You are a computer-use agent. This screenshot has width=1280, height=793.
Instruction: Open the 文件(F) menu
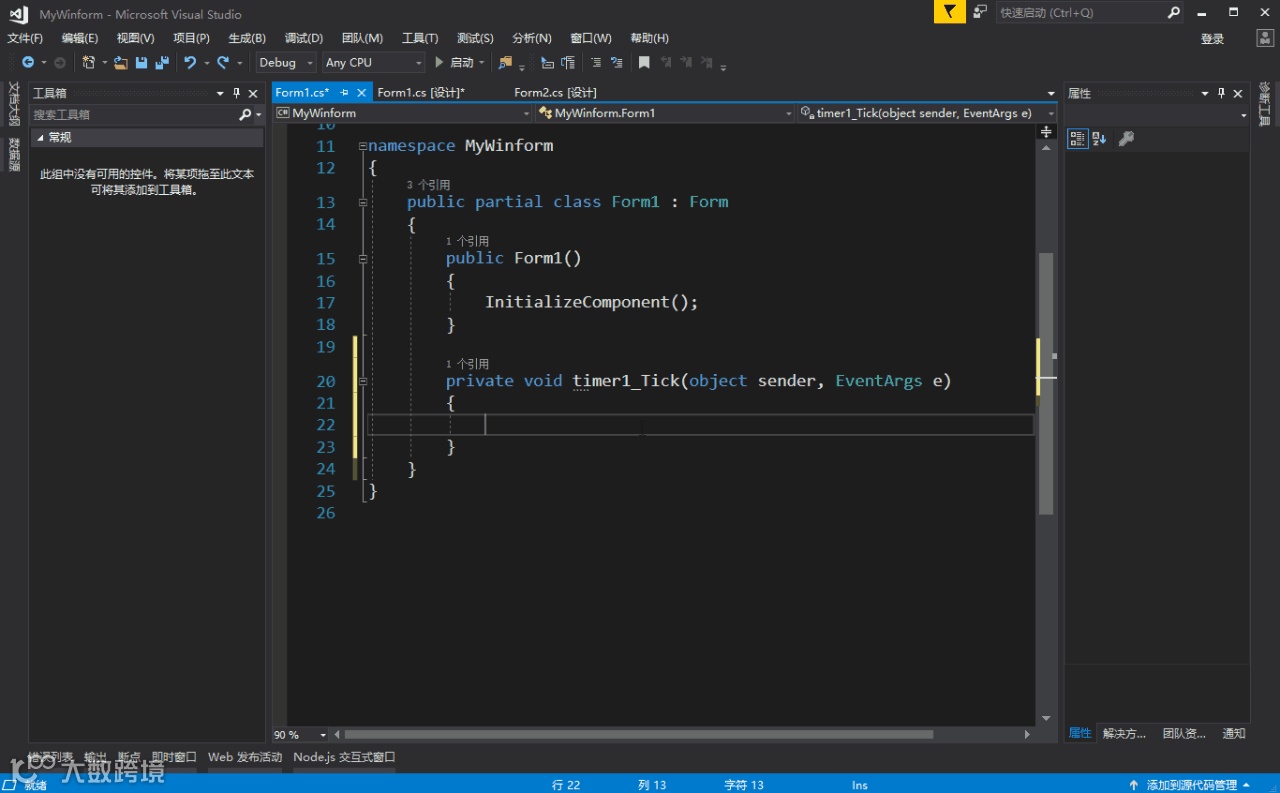point(25,38)
